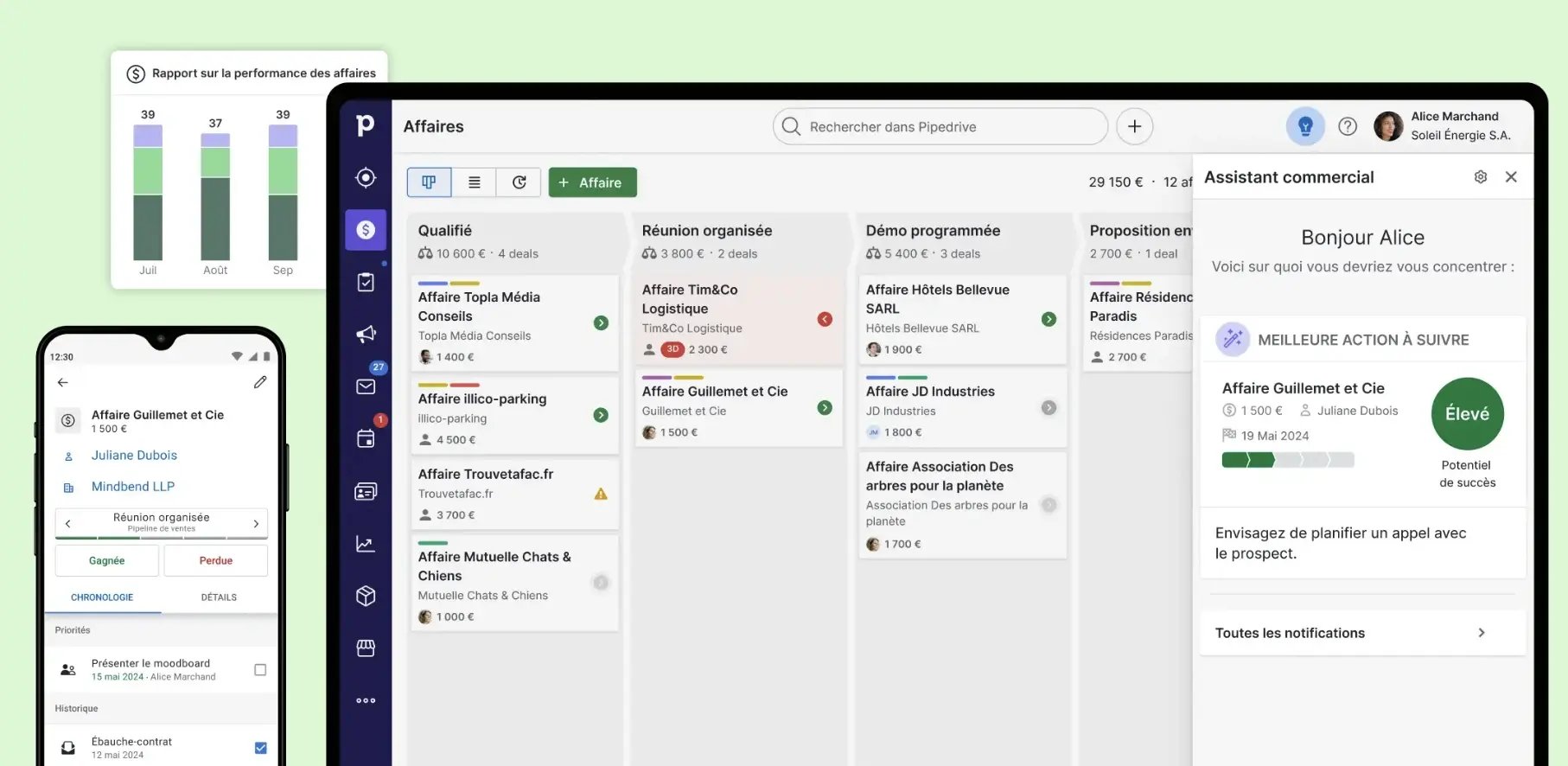Viewport: 1568px width, 766px height.
Task: Click the 3D overdue badge on Tim&Co card
Action: coord(672,349)
